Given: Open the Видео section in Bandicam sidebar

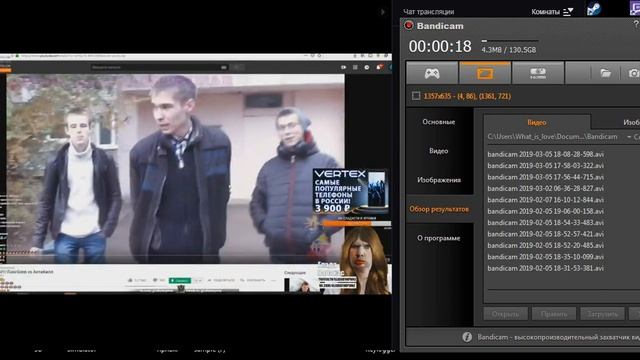Looking at the screenshot, I should (x=439, y=151).
